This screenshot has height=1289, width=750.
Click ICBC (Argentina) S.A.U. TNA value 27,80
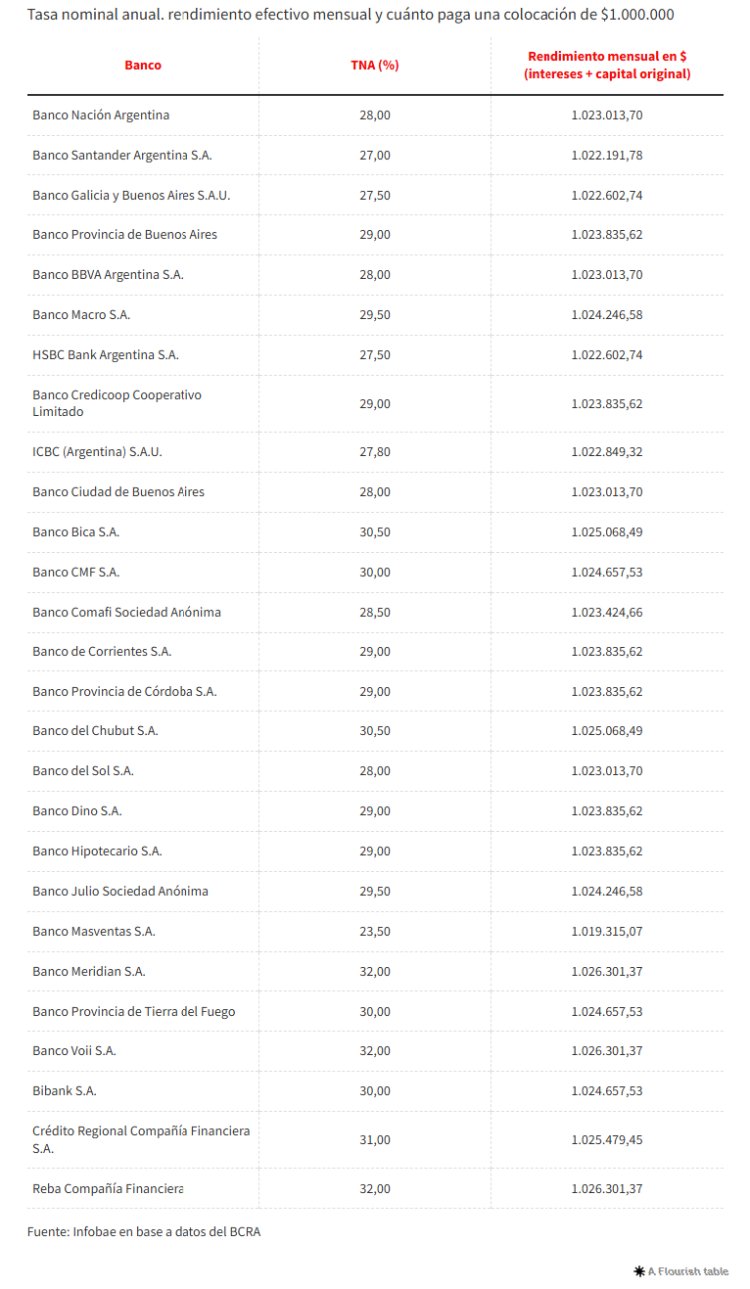coord(375,452)
